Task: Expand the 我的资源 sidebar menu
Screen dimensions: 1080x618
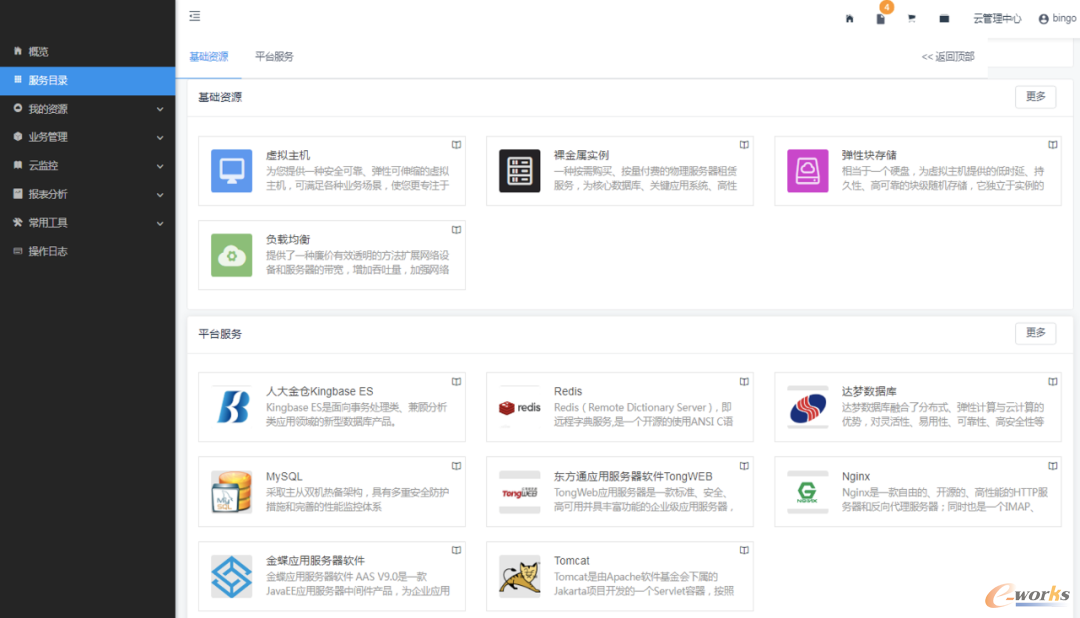Action: pos(87,109)
